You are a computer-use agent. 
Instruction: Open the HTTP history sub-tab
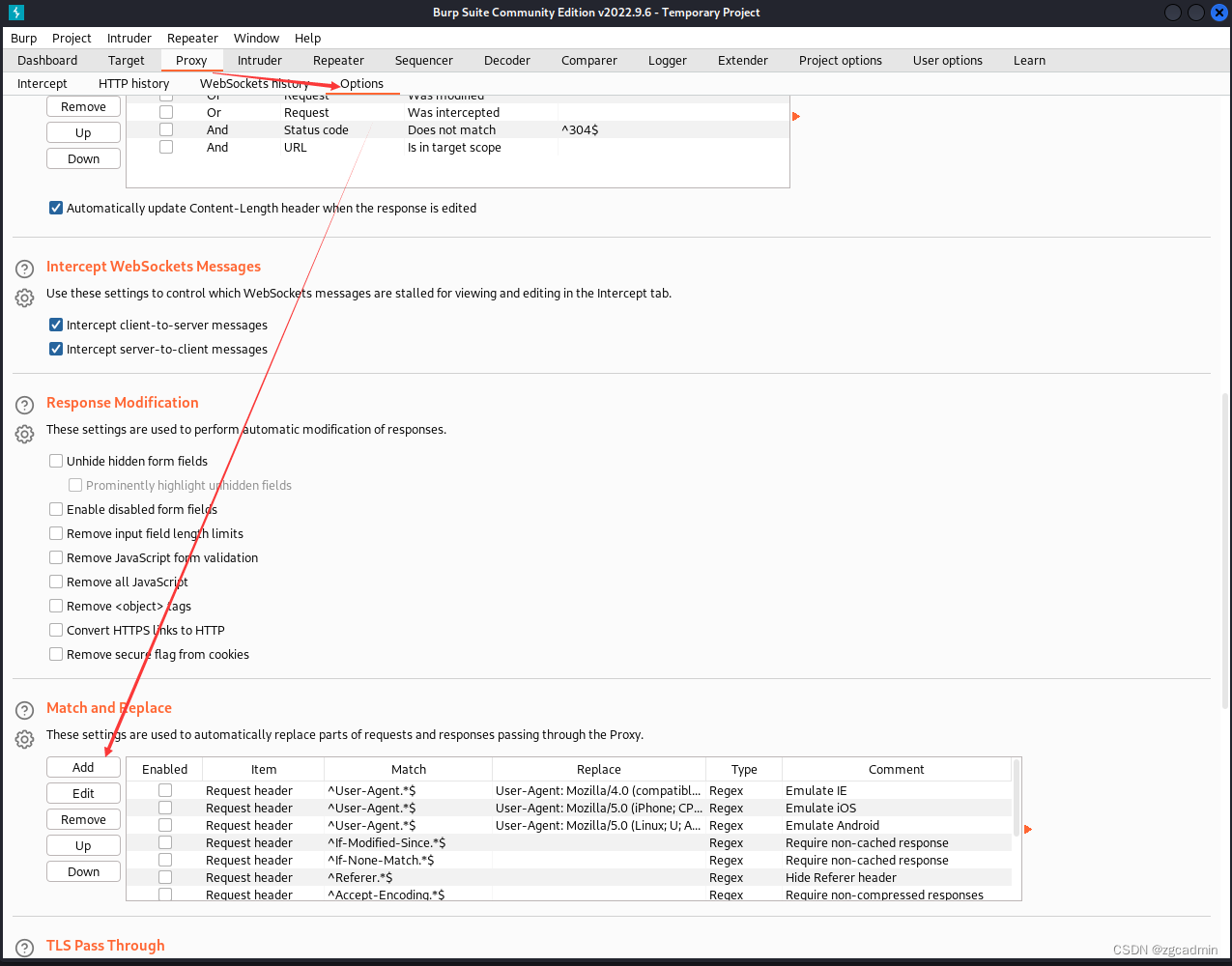coord(134,83)
